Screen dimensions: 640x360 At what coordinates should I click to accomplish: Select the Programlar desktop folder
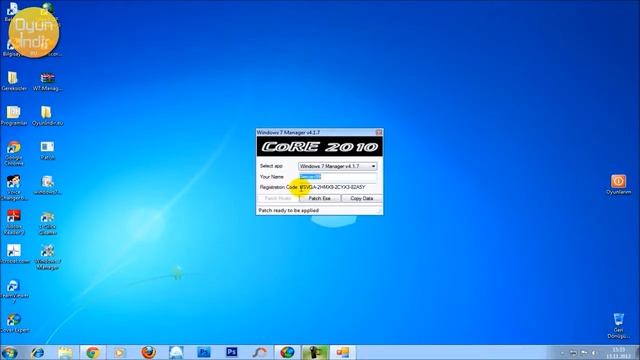tap(13, 116)
